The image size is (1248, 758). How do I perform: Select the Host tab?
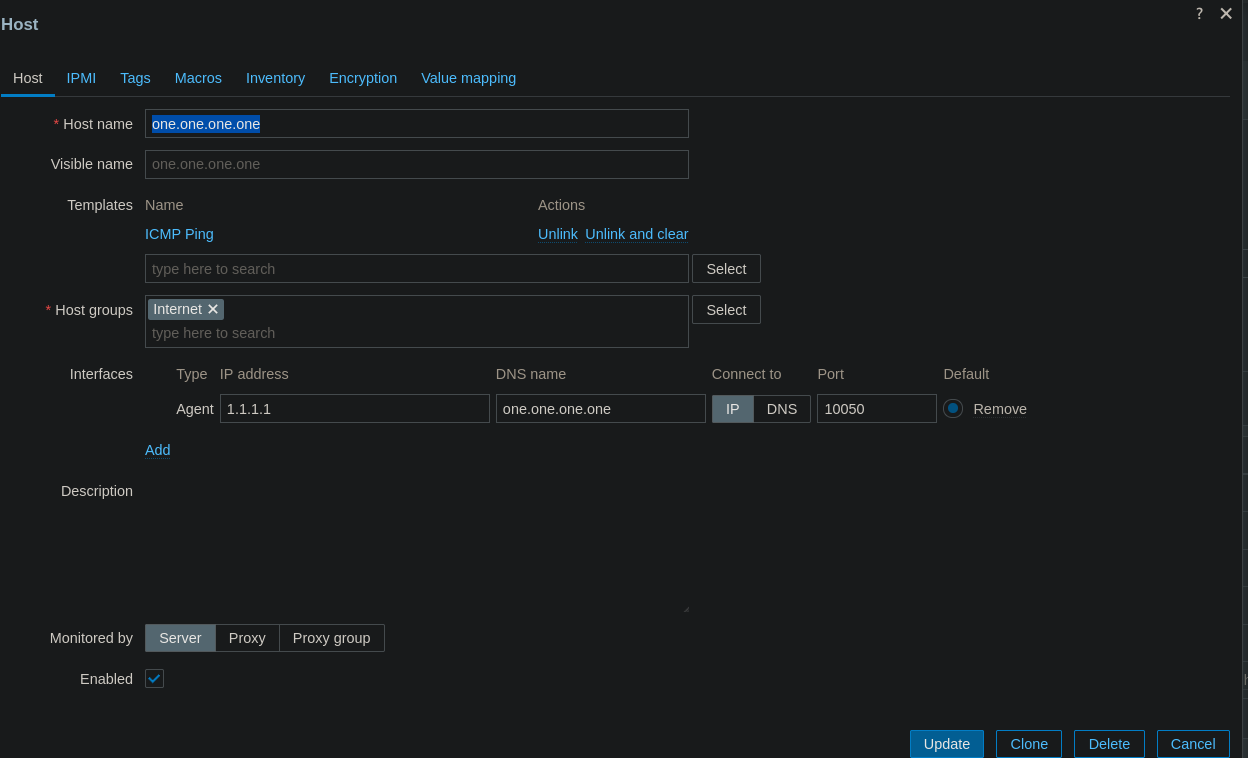28,78
